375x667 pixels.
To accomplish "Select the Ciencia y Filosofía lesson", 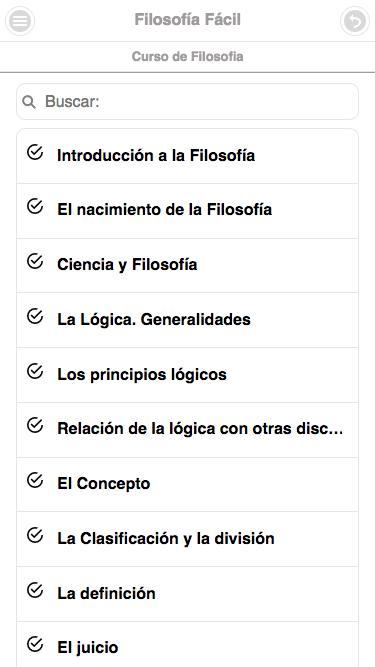I will click(x=188, y=265).
